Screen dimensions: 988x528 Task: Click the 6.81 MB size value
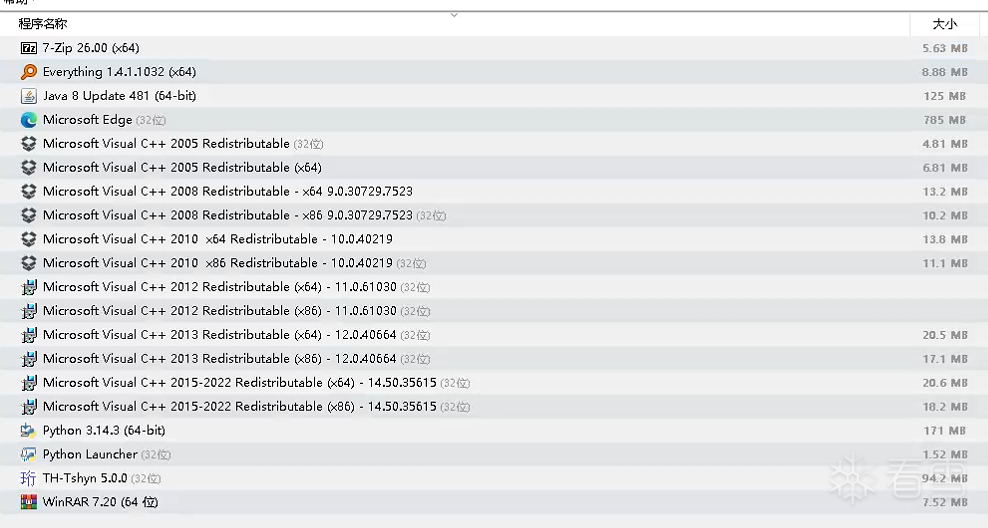pos(945,168)
